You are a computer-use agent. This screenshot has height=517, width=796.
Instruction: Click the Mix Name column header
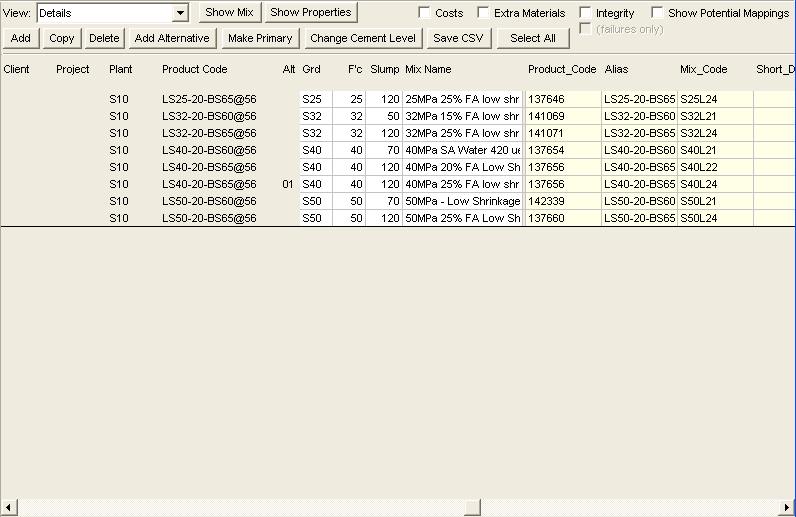point(428,70)
